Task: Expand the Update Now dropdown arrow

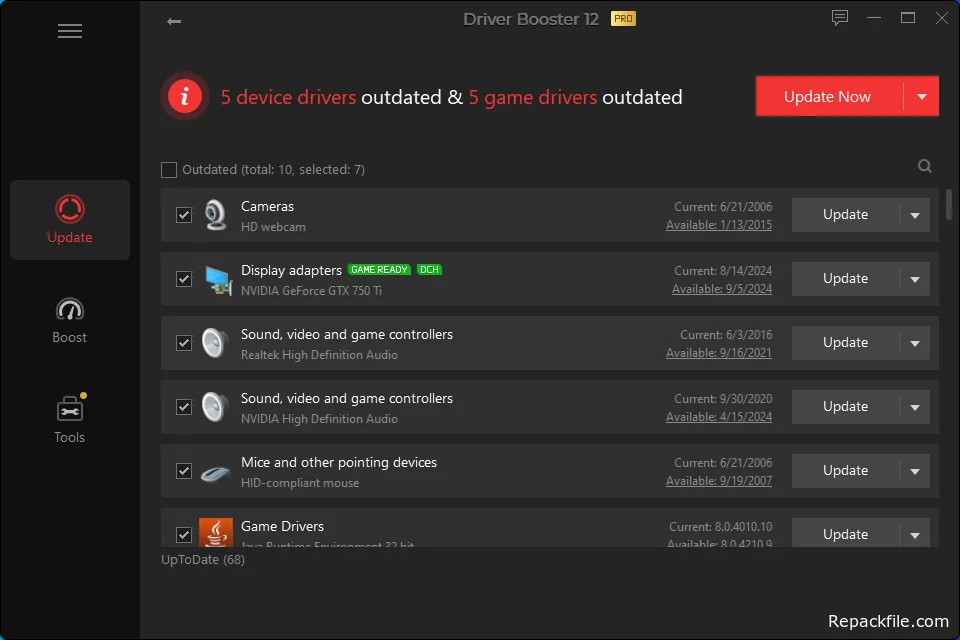Action: pyautogui.click(x=921, y=96)
